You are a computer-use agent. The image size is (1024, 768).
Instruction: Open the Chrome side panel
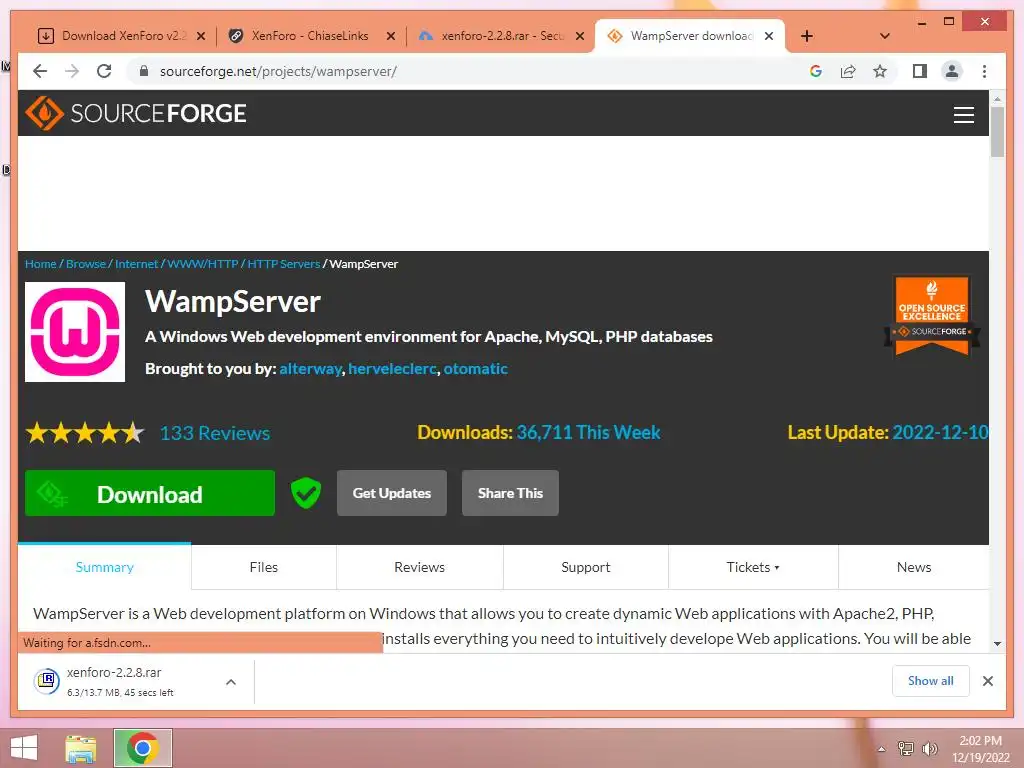click(x=920, y=71)
